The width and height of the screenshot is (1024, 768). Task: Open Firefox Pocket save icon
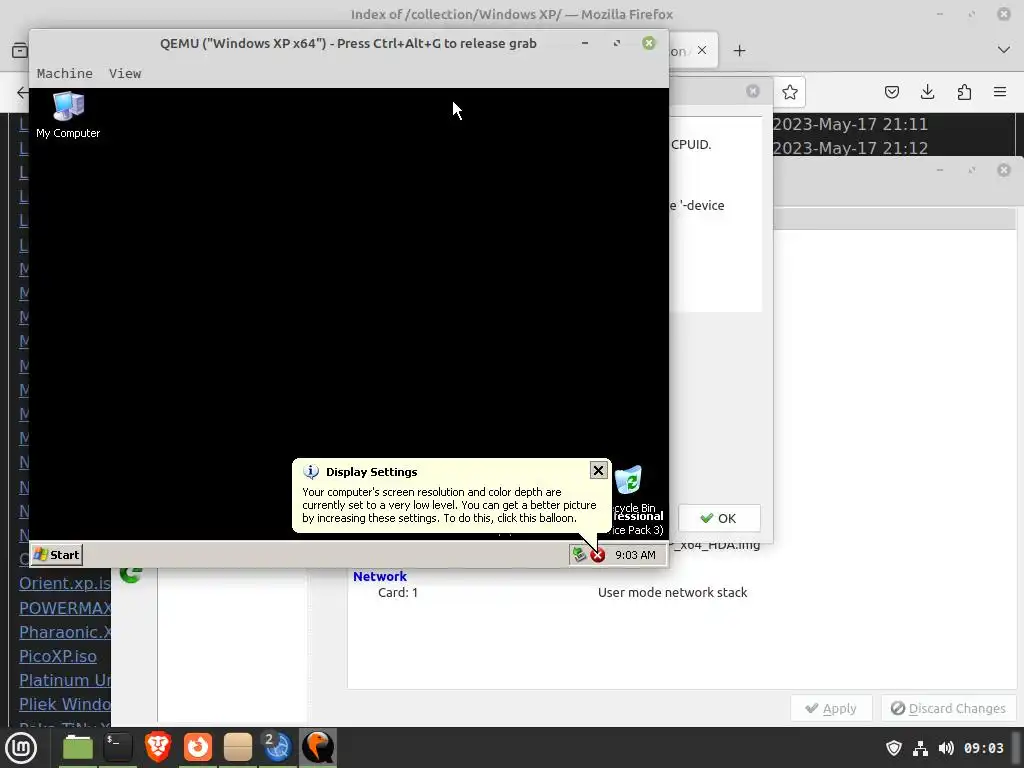click(x=891, y=92)
